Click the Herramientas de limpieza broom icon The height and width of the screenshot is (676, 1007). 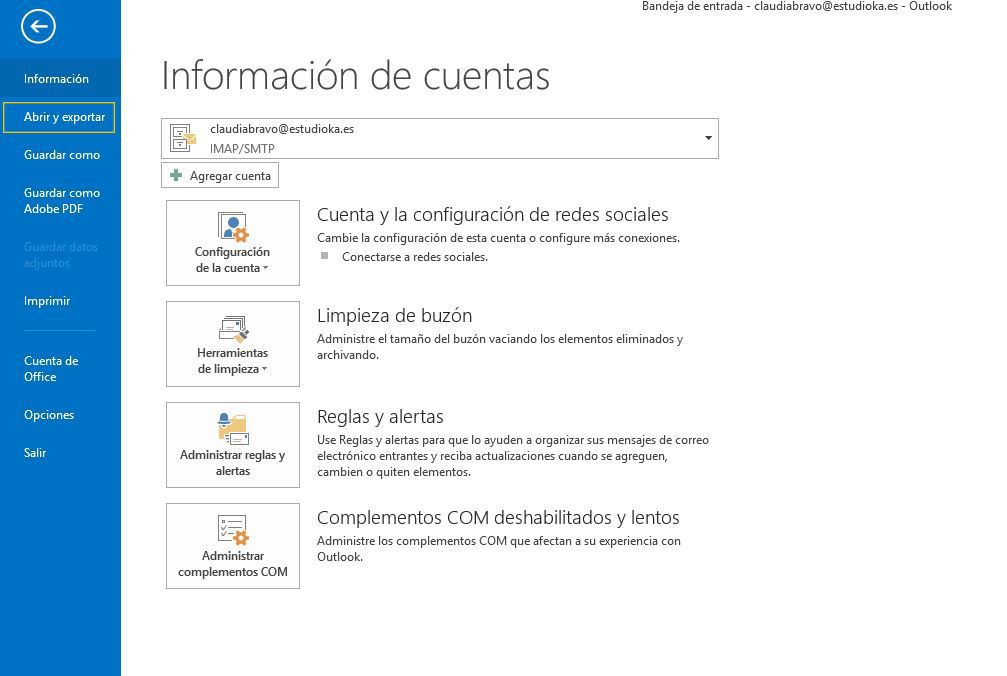click(x=233, y=329)
